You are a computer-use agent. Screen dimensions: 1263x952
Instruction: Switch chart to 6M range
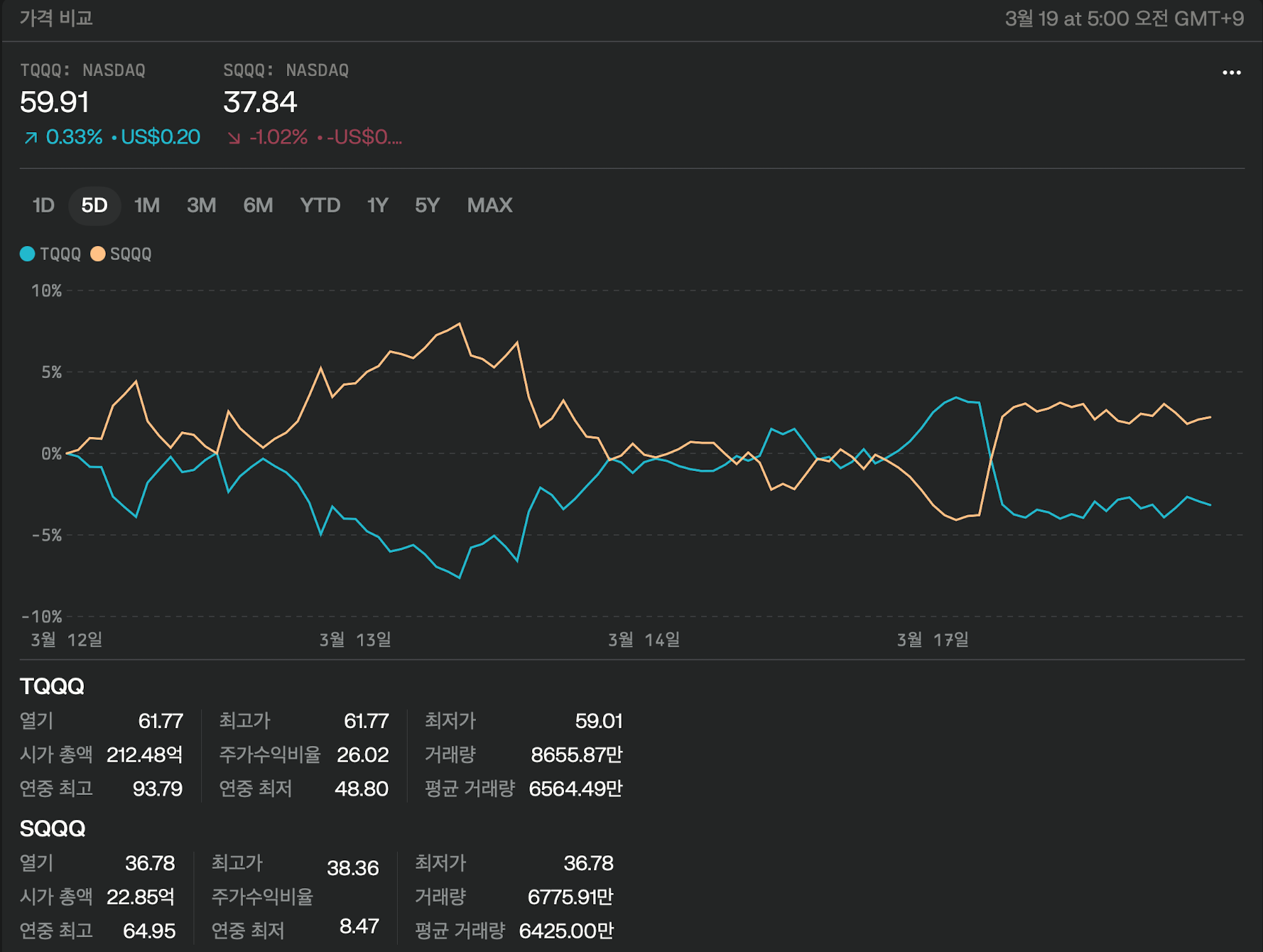(x=258, y=205)
